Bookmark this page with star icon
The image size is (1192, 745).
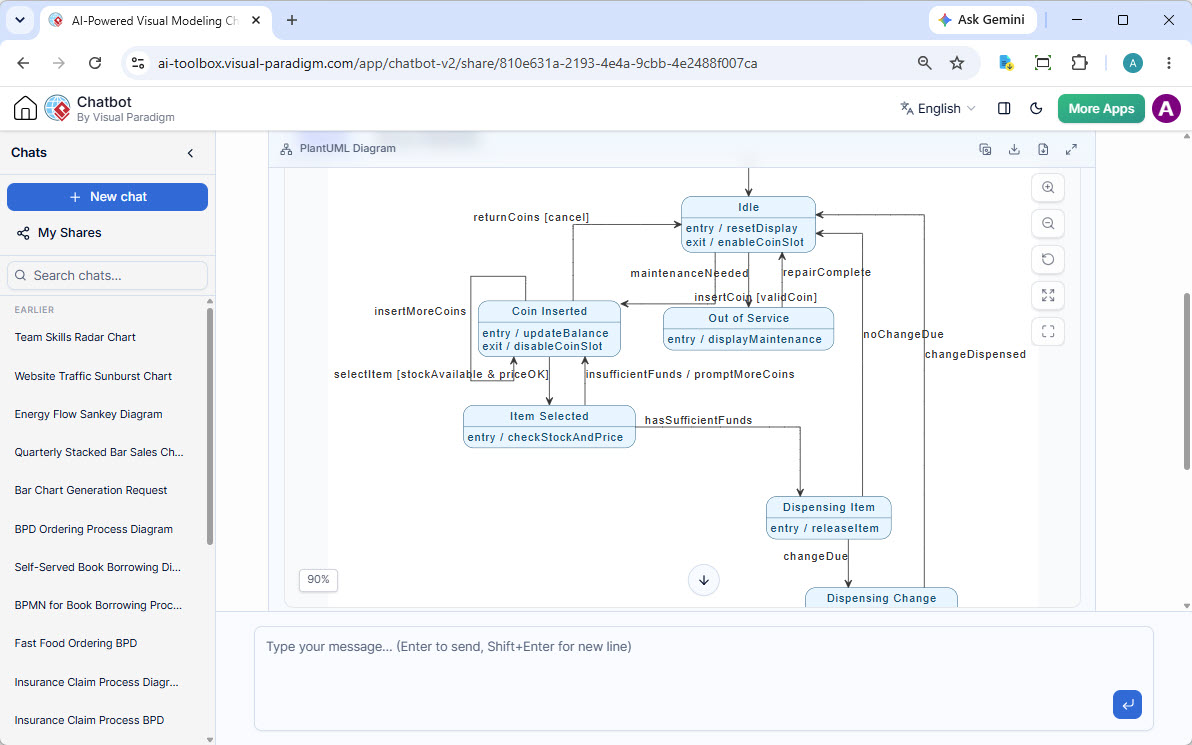click(956, 63)
